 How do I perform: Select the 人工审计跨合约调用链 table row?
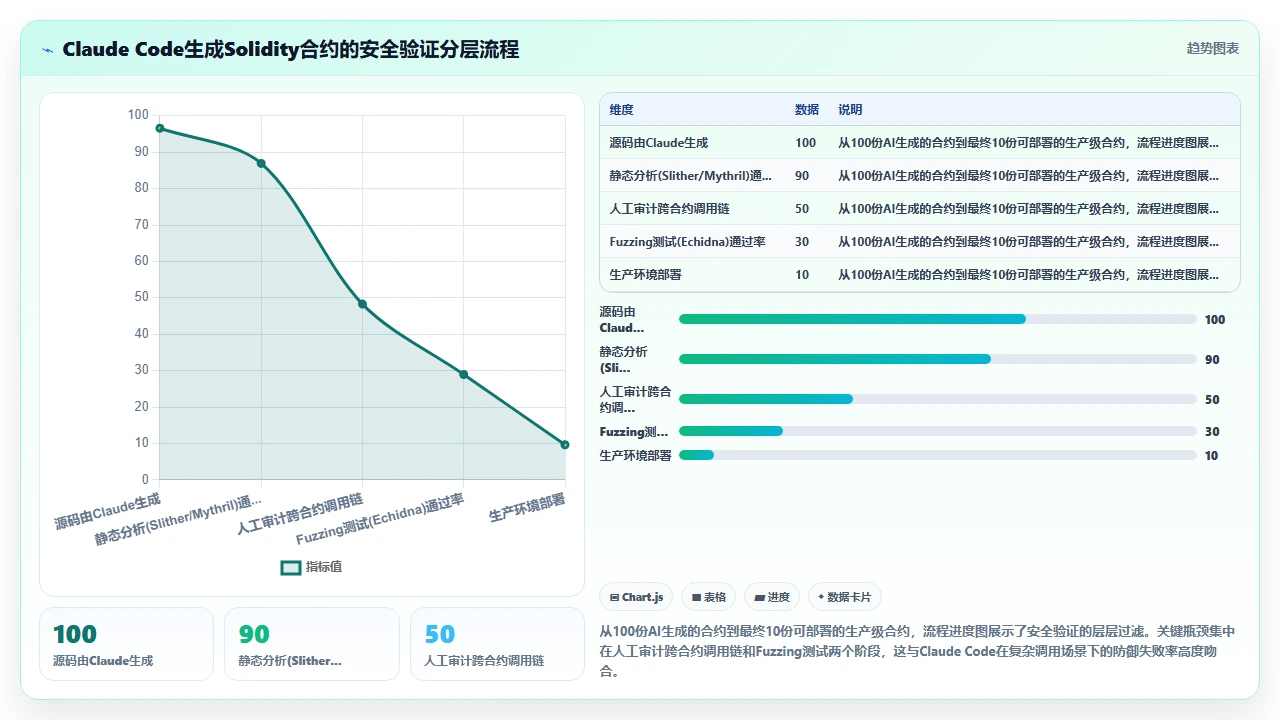919,209
